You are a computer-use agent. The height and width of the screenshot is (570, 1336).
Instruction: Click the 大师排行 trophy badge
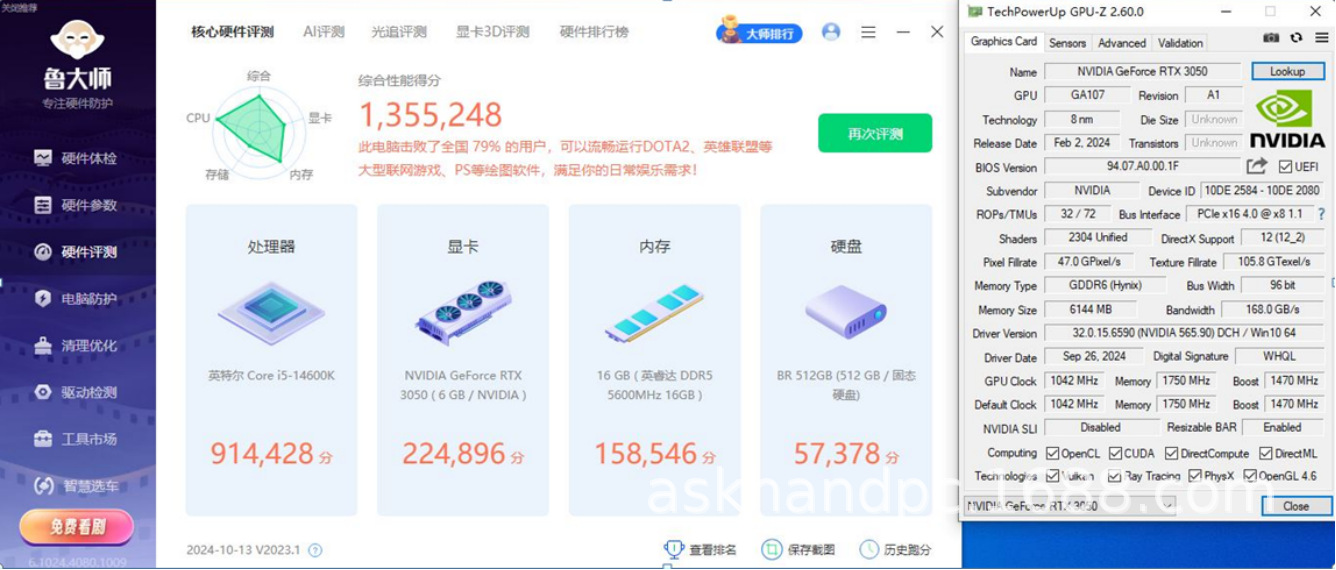760,32
